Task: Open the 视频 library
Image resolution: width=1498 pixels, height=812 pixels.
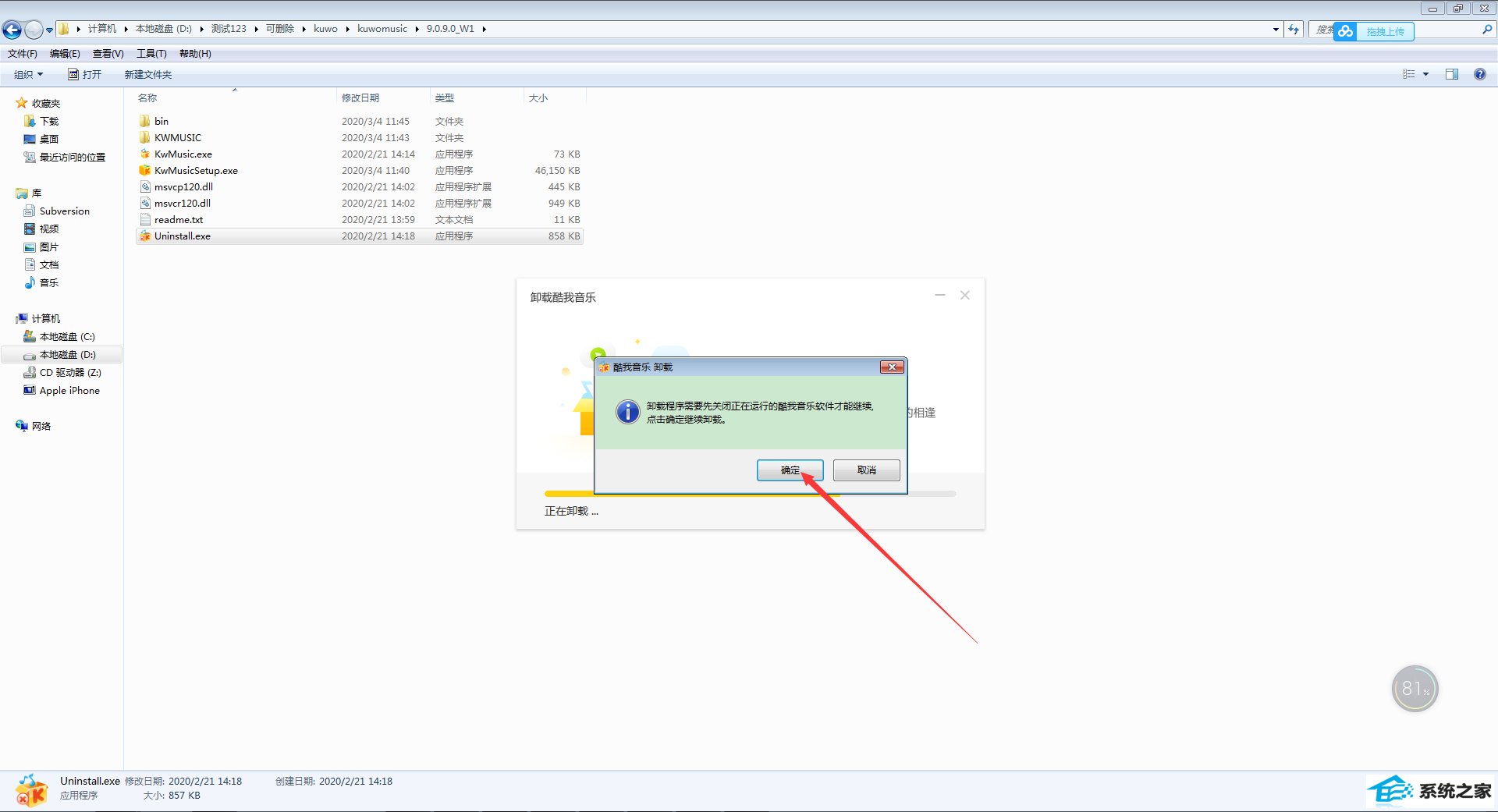Action: click(49, 229)
